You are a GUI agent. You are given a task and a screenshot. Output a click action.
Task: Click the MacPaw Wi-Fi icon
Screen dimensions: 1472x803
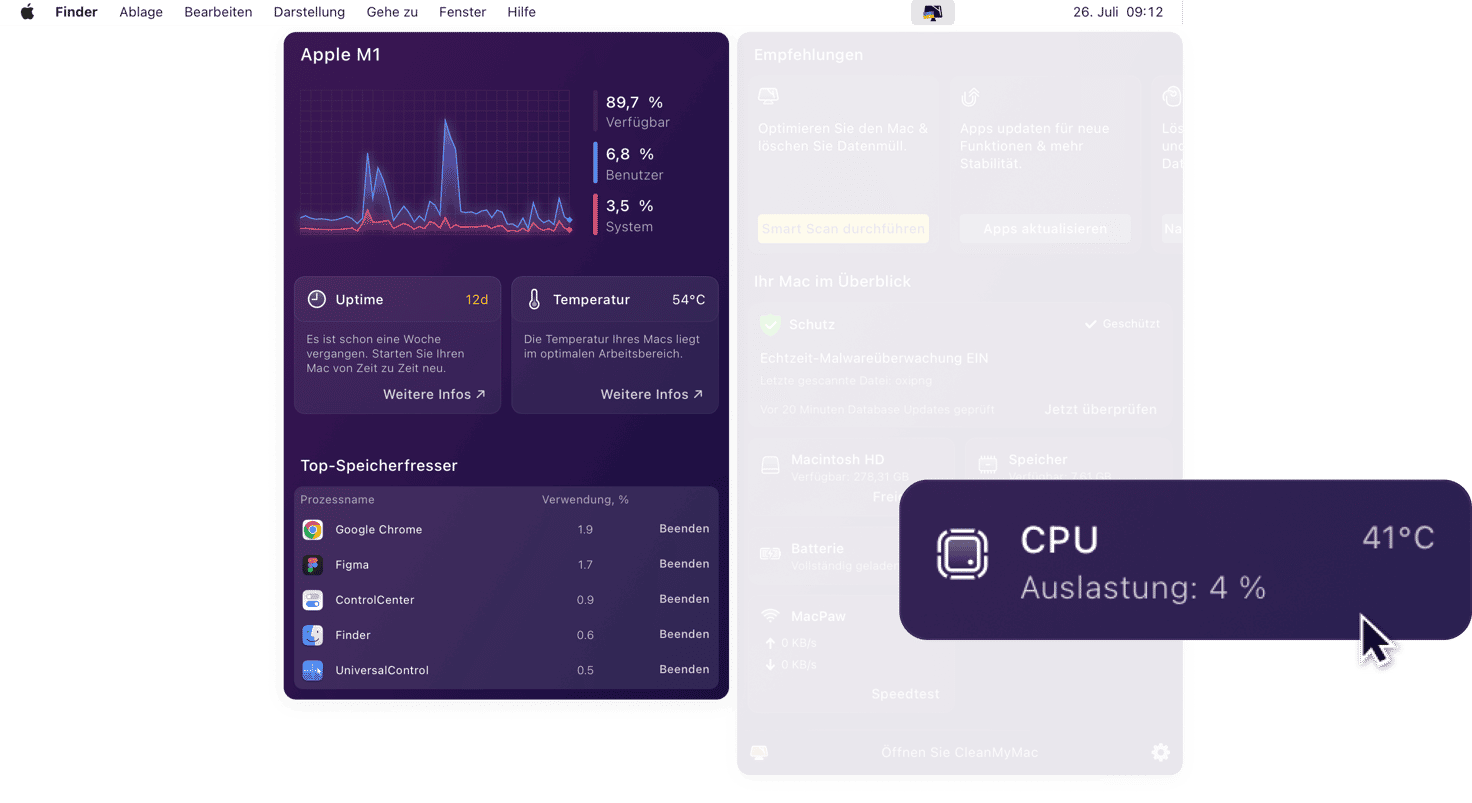(770, 616)
